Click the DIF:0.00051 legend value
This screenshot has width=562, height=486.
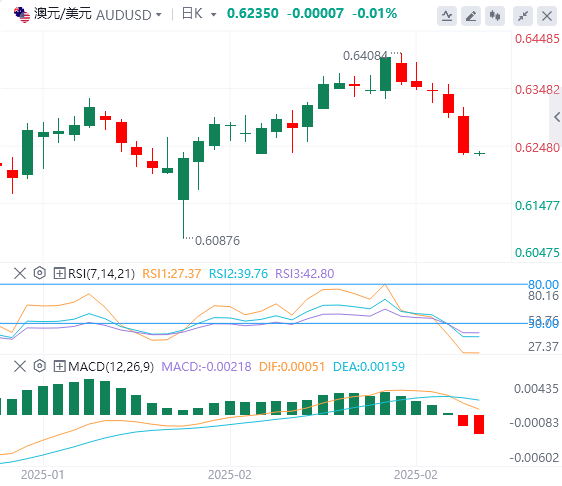point(292,367)
